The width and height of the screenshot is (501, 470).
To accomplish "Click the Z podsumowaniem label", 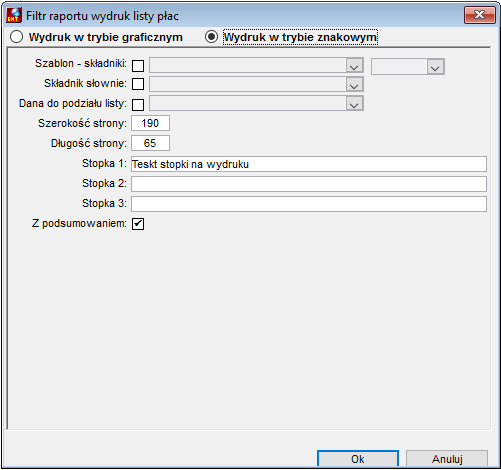I will 79,223.
